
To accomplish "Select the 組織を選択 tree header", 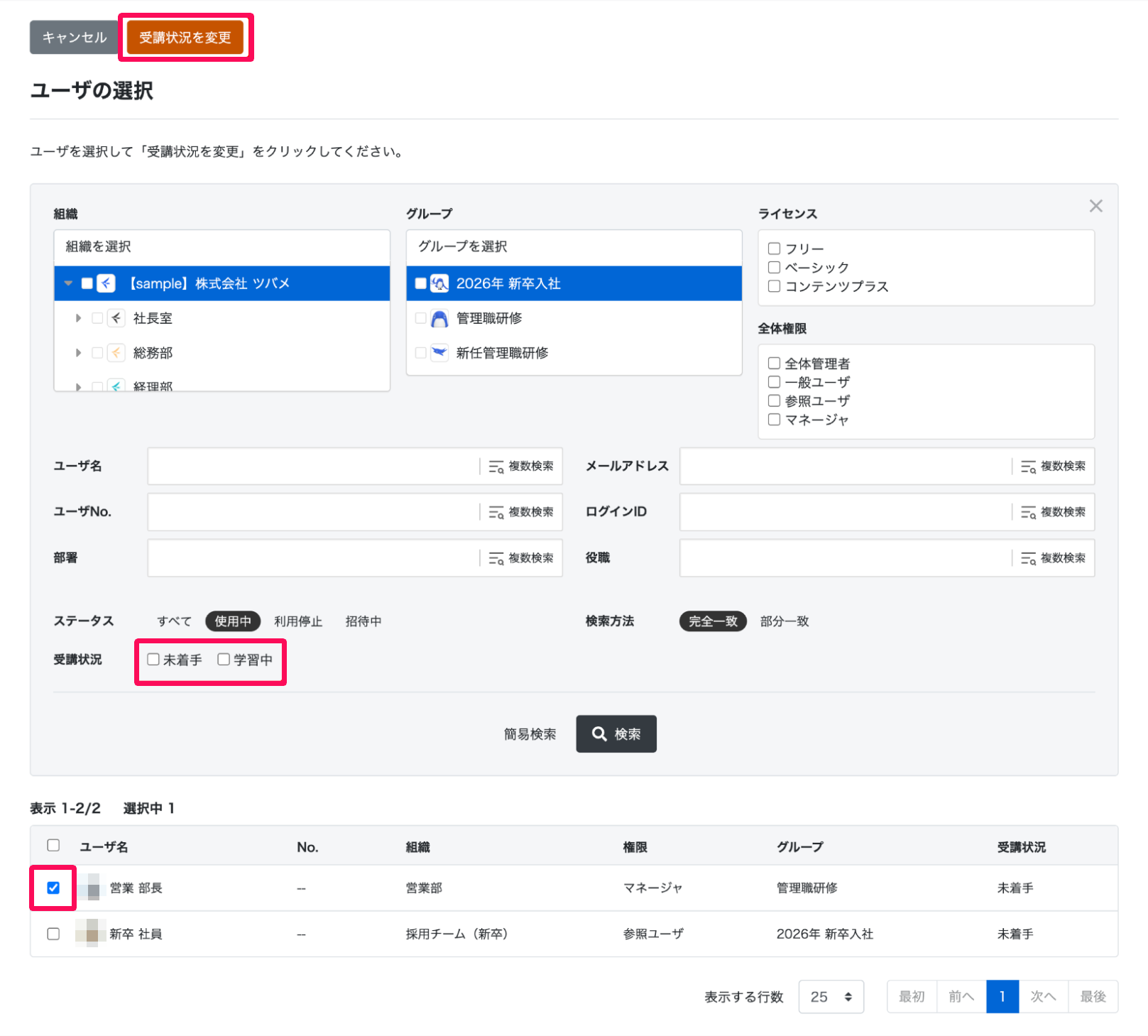I will pyautogui.click(x=222, y=247).
